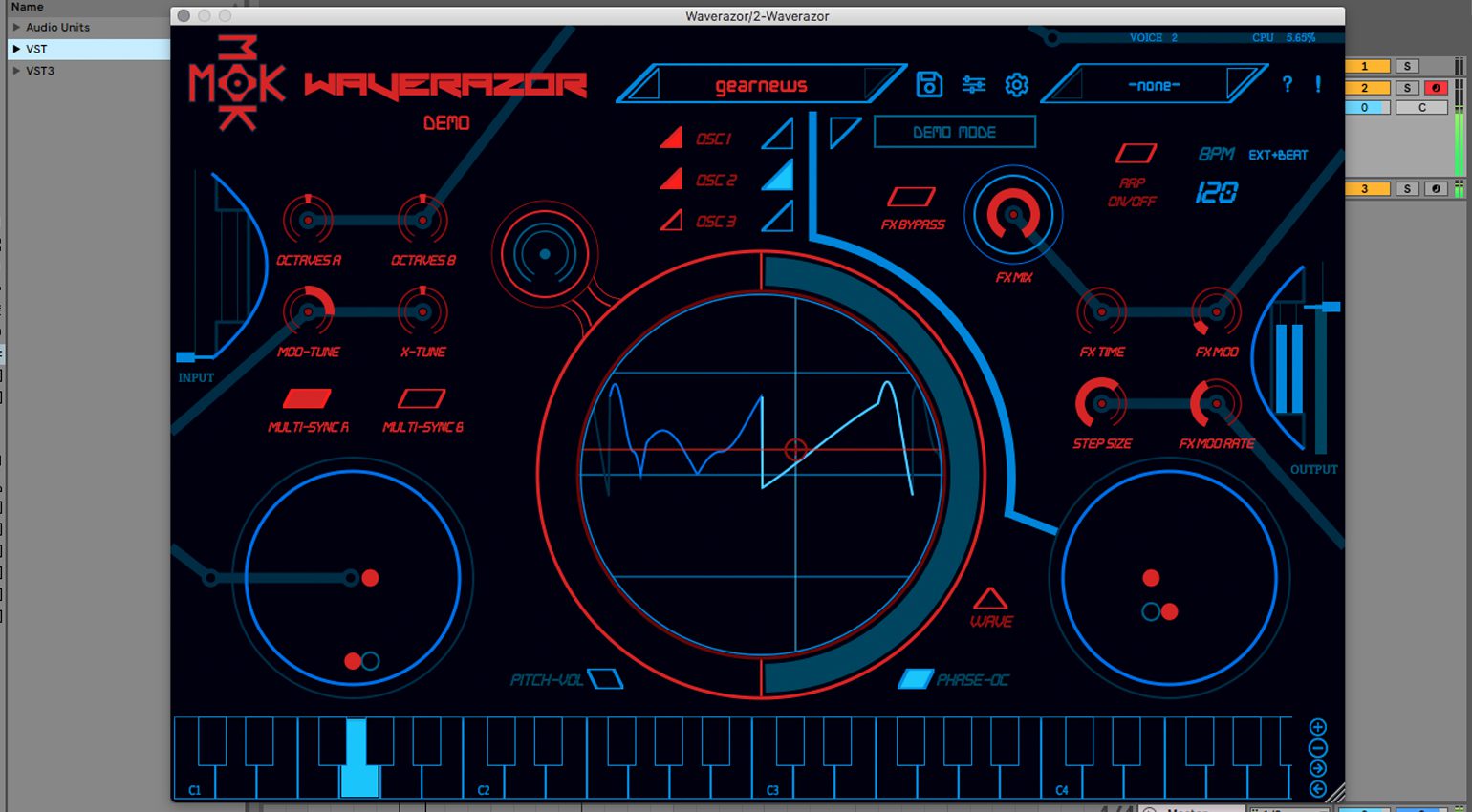Arm record on track 2 in the DAW
The image size is (1472, 812).
[1436, 88]
